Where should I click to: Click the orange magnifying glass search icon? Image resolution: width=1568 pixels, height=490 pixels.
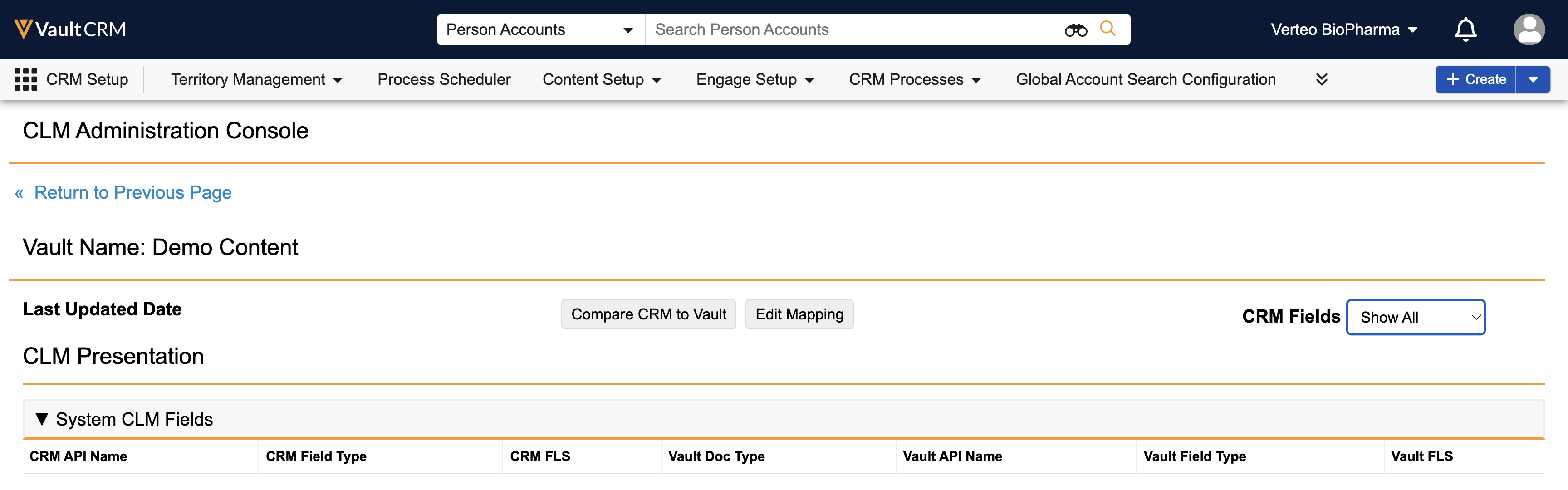(x=1107, y=29)
